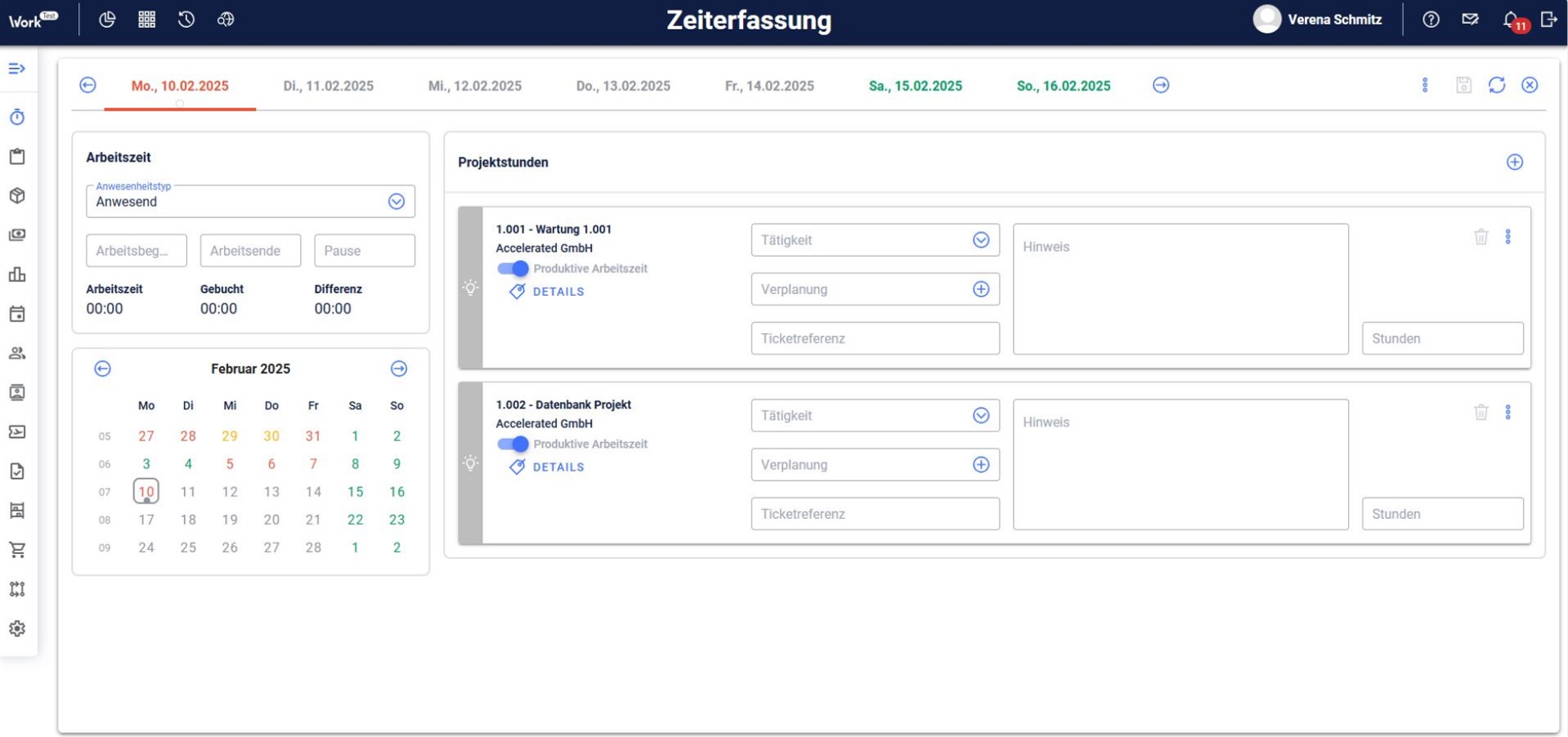Go to next month in calendar
Image resolution: width=1568 pixels, height=737 pixels.
coord(399,368)
